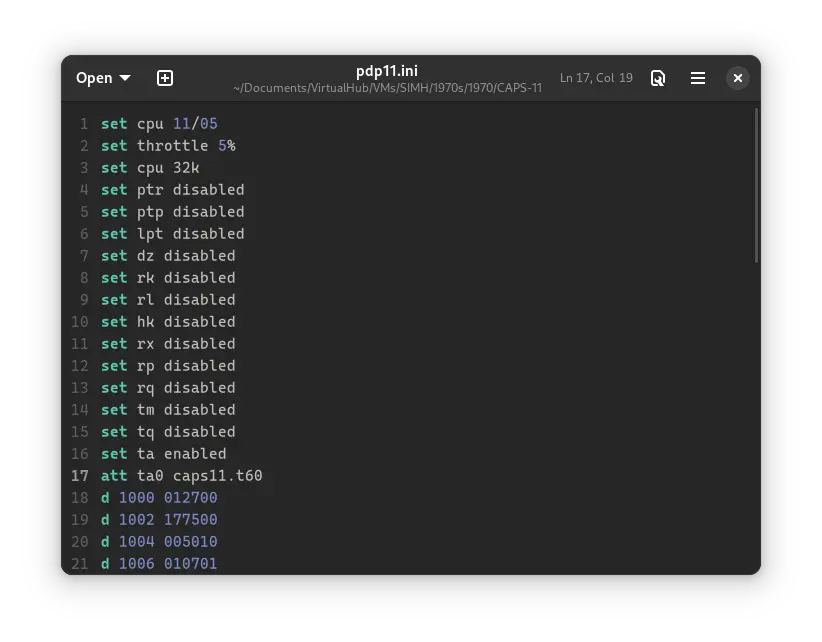Place cursor on 'set cpu 11/05' line

159,124
